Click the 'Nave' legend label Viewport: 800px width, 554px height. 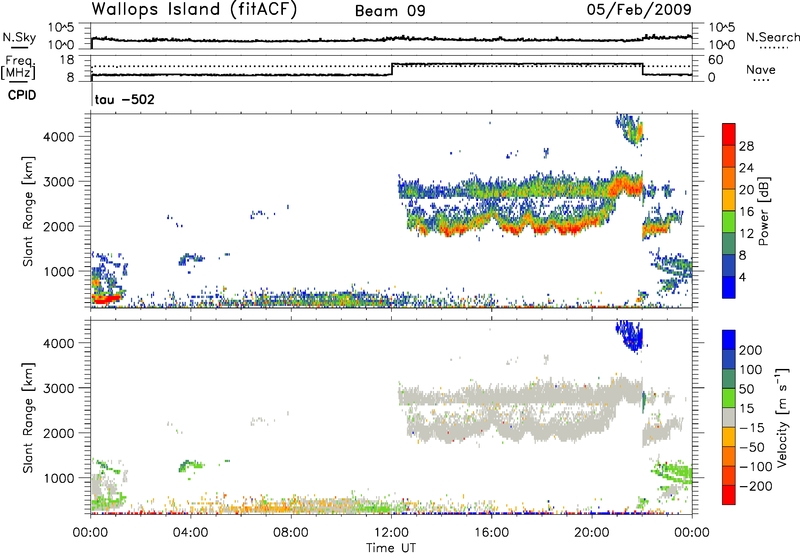pyautogui.click(x=760, y=69)
